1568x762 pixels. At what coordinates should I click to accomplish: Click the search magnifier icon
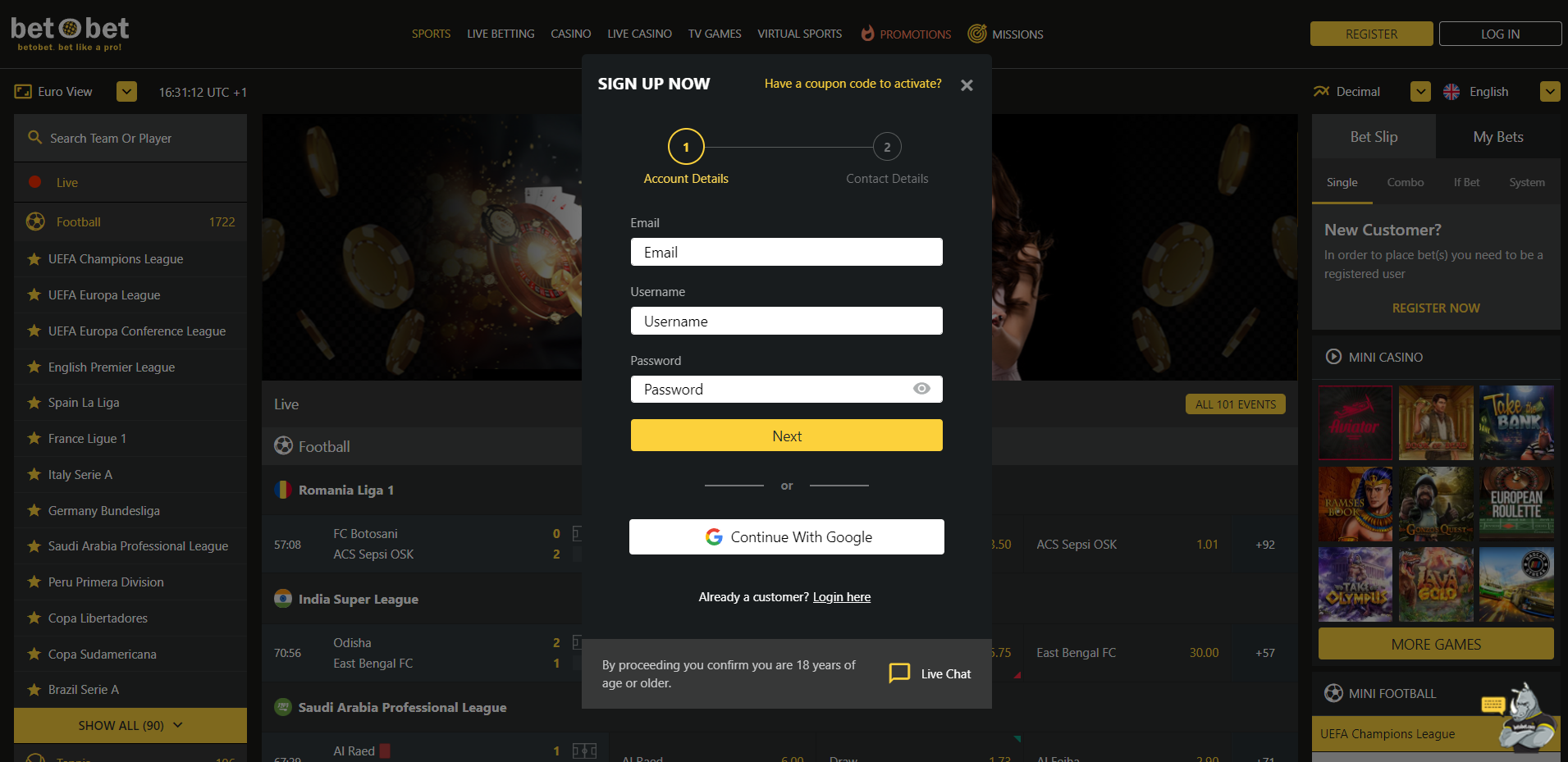coord(34,137)
